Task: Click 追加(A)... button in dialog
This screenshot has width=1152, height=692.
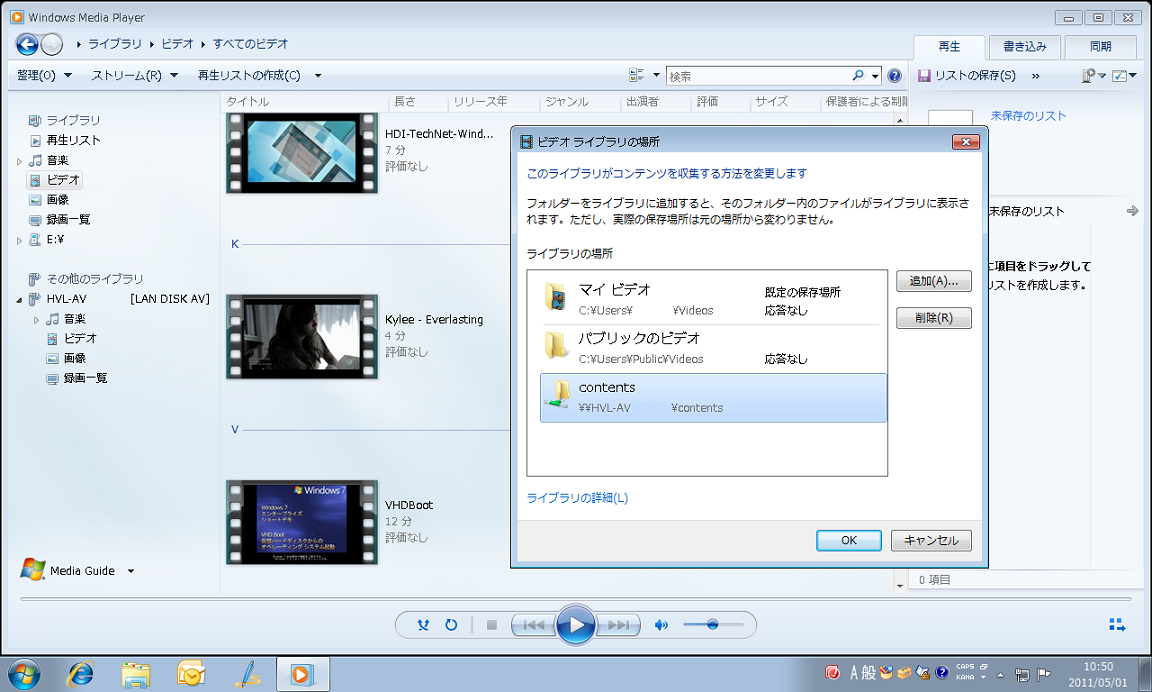Action: click(934, 281)
